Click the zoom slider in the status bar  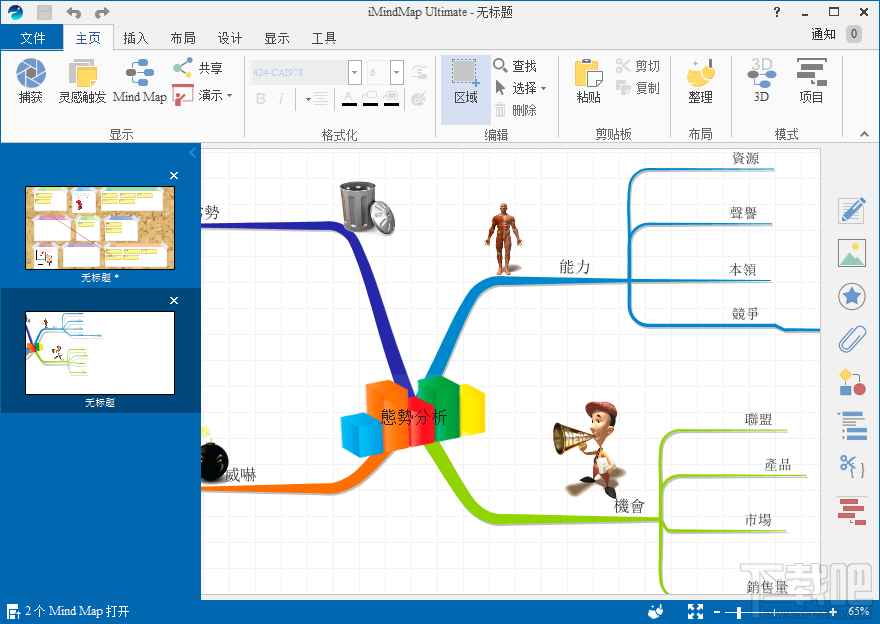(774, 612)
